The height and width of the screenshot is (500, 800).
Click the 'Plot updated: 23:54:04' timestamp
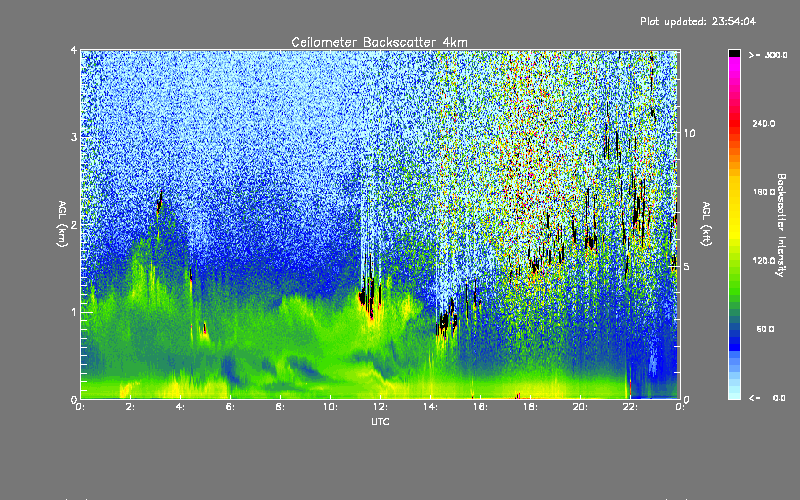698,21
